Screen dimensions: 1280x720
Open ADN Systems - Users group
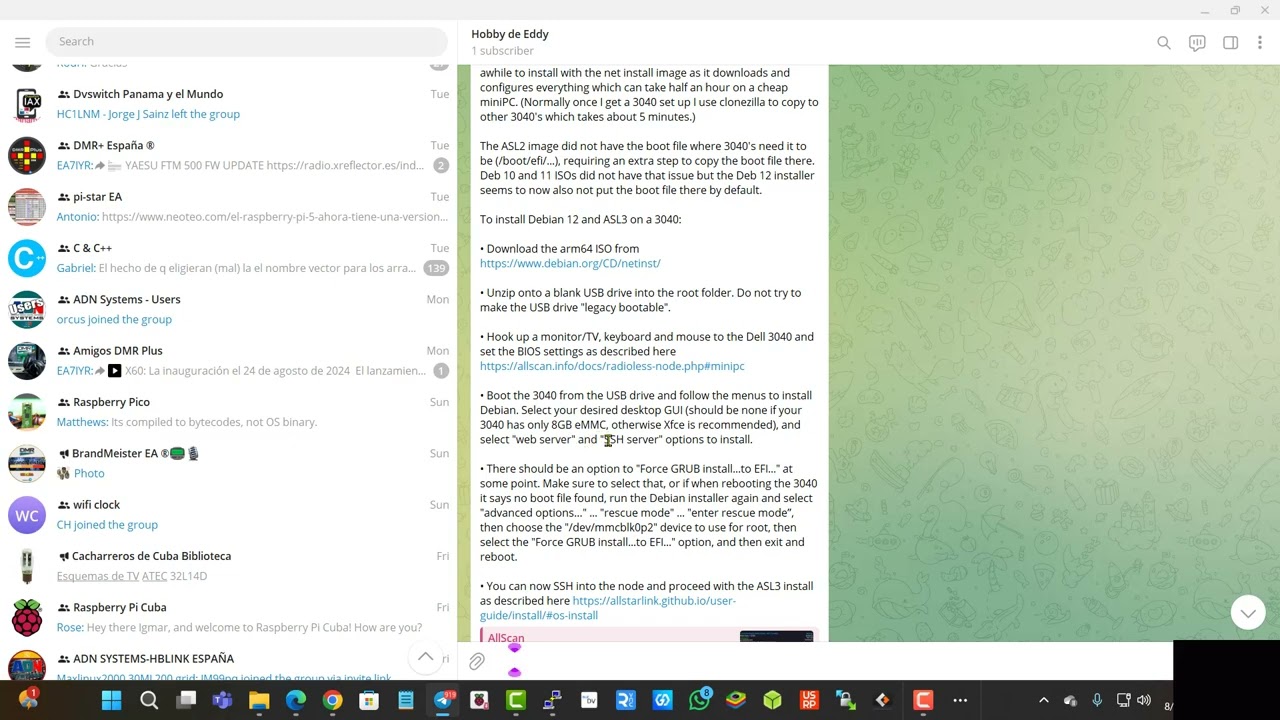(x=229, y=309)
